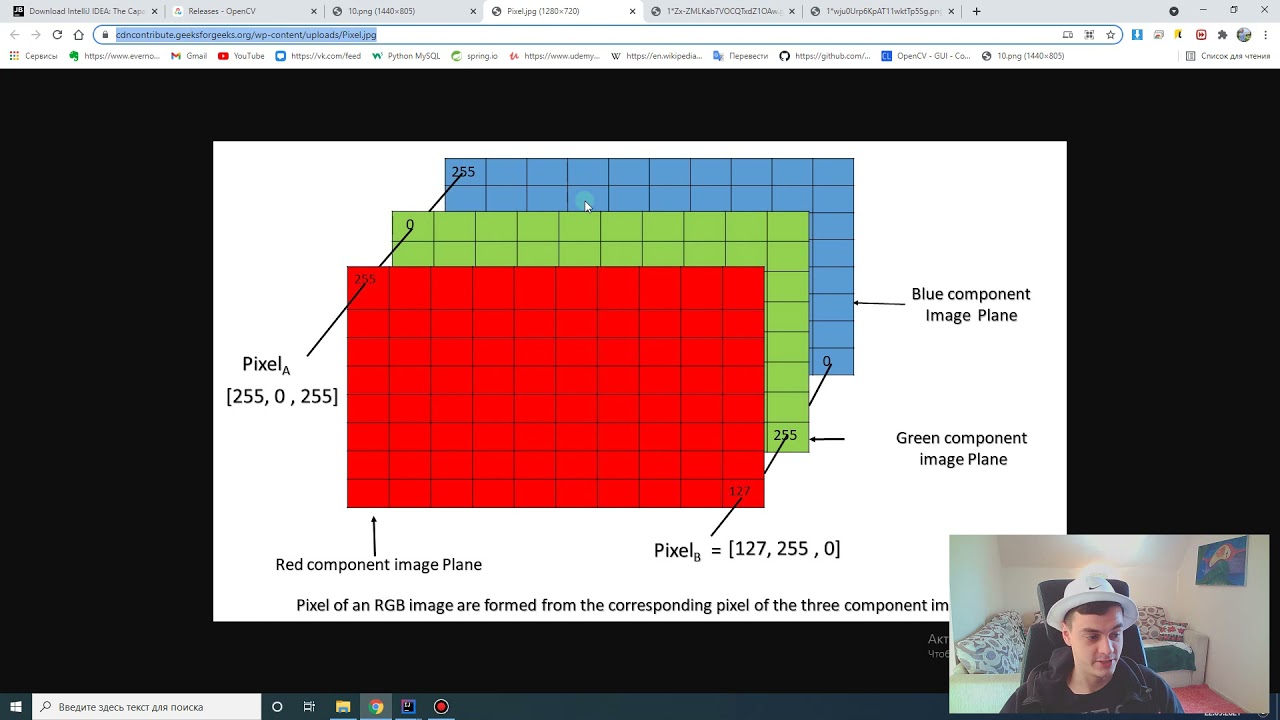Go back with the browser back arrow
Screen dimensions: 1280x720
(14, 34)
